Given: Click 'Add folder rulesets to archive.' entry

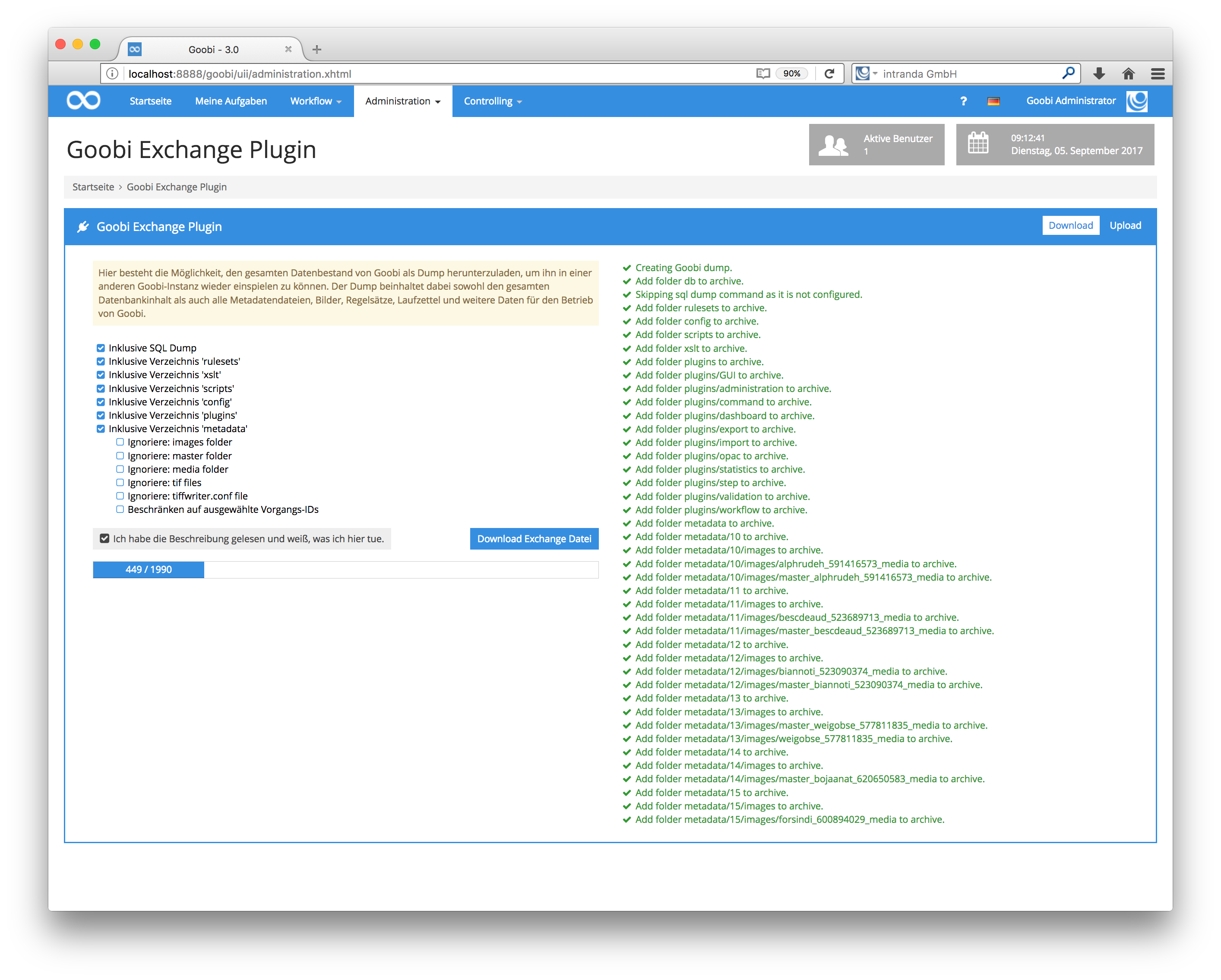Looking at the screenshot, I should [x=701, y=308].
